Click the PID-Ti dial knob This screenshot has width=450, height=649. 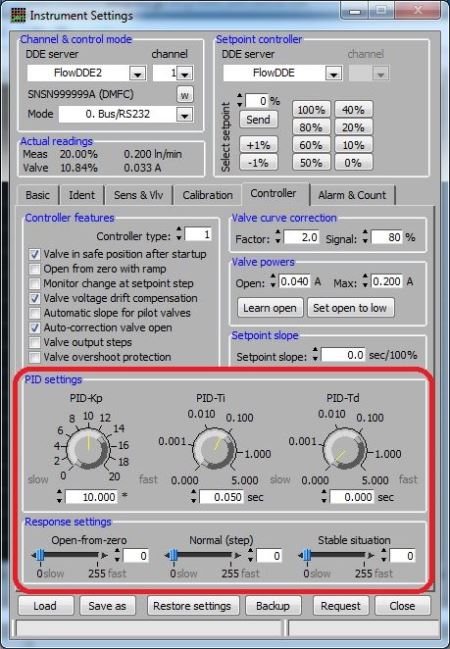pos(214,448)
